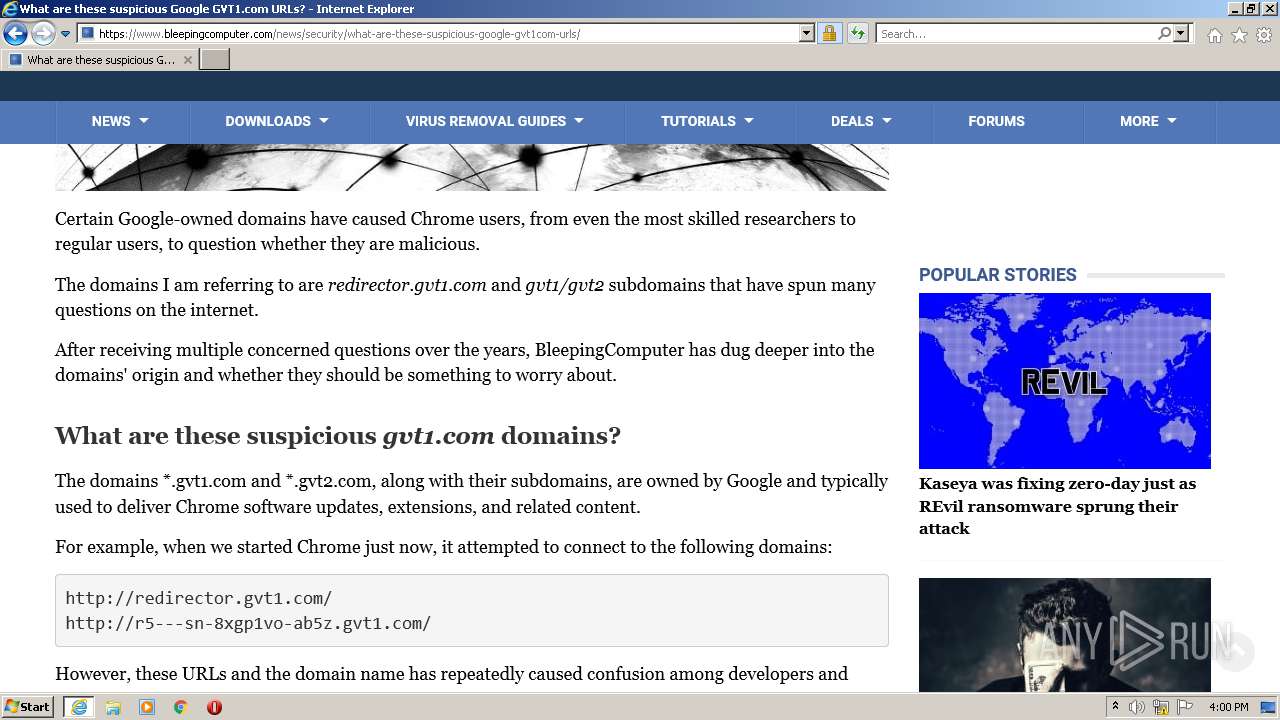Show hidden system tray icons
Screen dimensions: 1280x720
click(1116, 707)
